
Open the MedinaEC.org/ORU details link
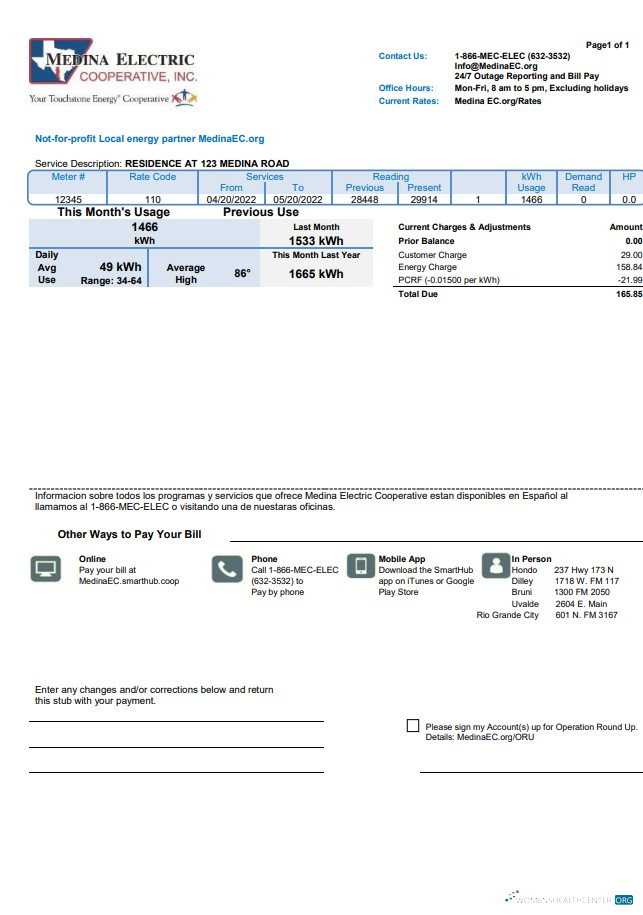click(x=495, y=737)
